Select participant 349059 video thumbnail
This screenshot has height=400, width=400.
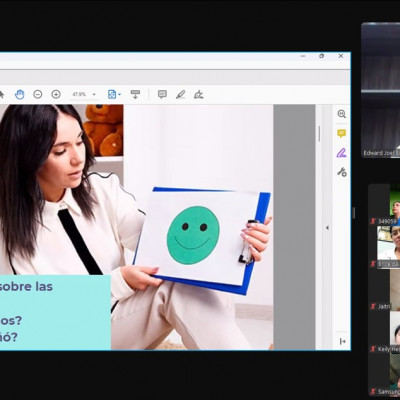pyautogui.click(x=384, y=205)
